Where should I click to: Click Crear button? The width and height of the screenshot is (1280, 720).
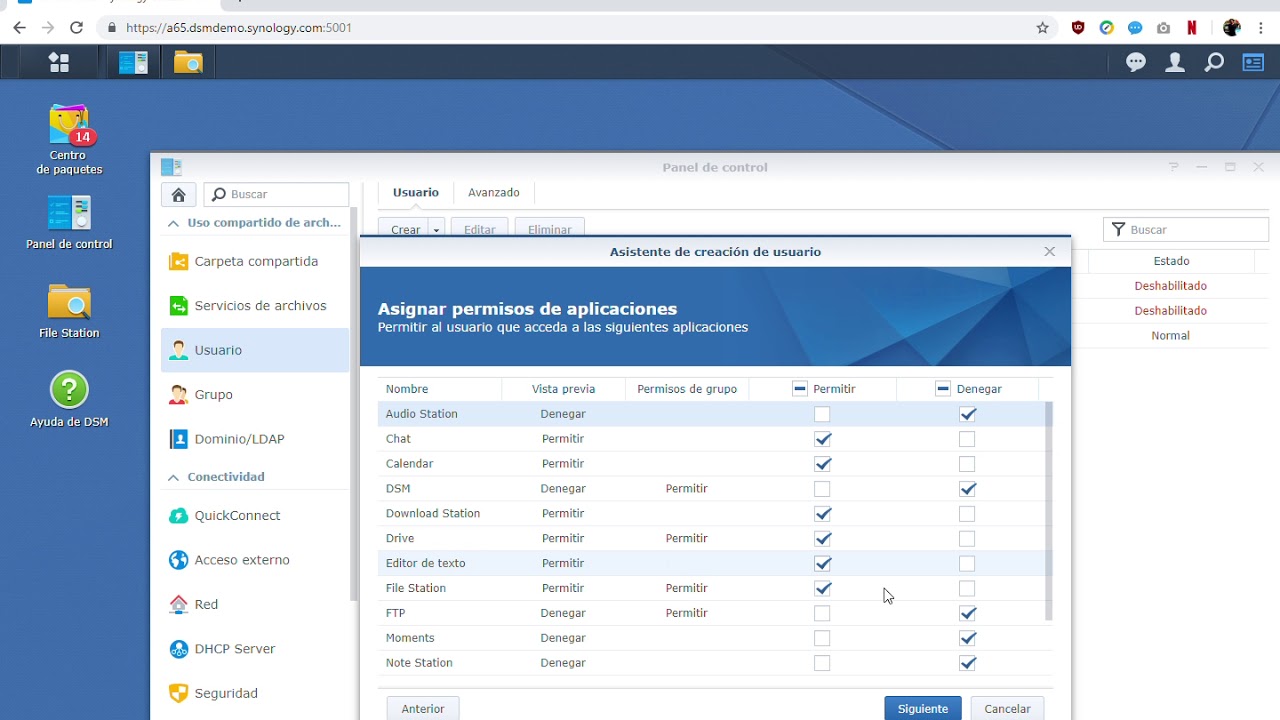[x=405, y=230]
